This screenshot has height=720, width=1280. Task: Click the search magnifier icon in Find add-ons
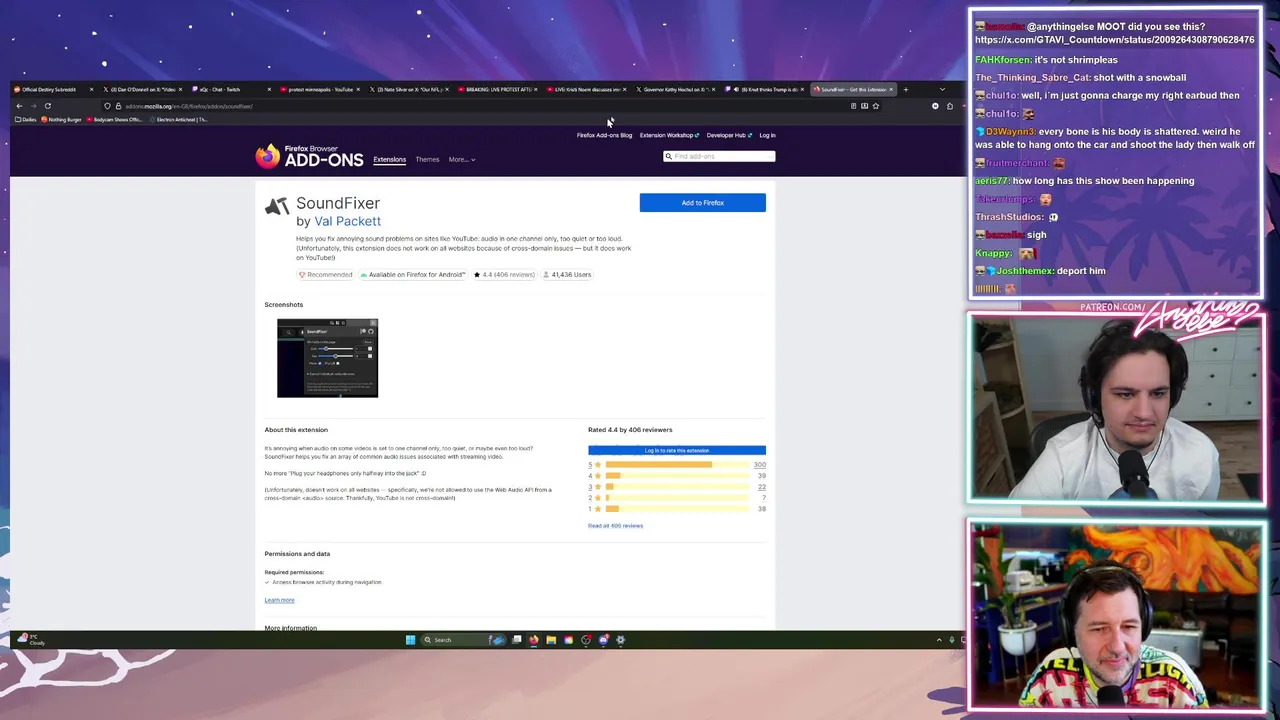point(668,156)
